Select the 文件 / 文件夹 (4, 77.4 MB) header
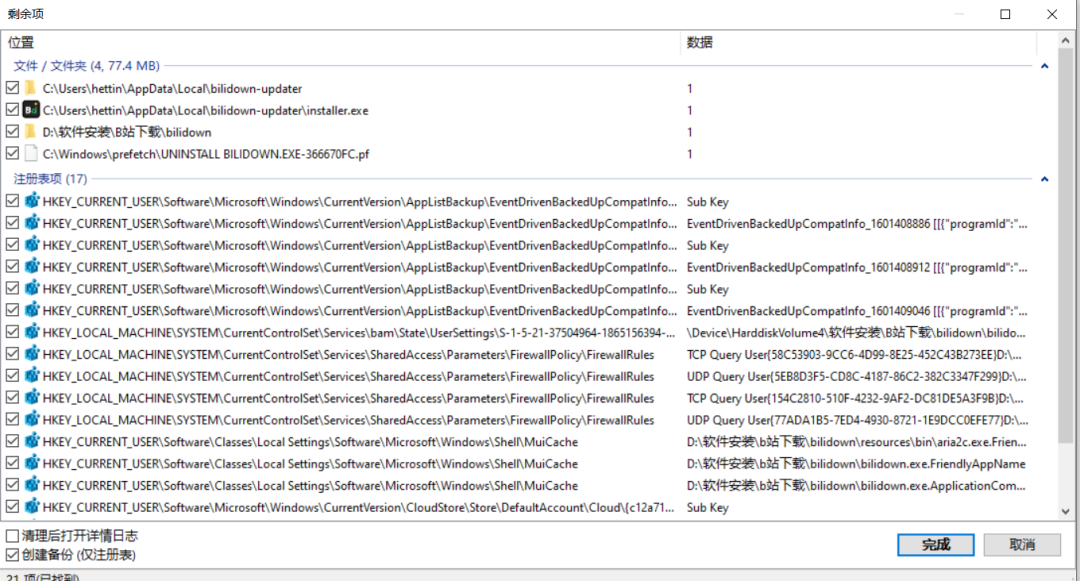1080x581 pixels. 87,66
